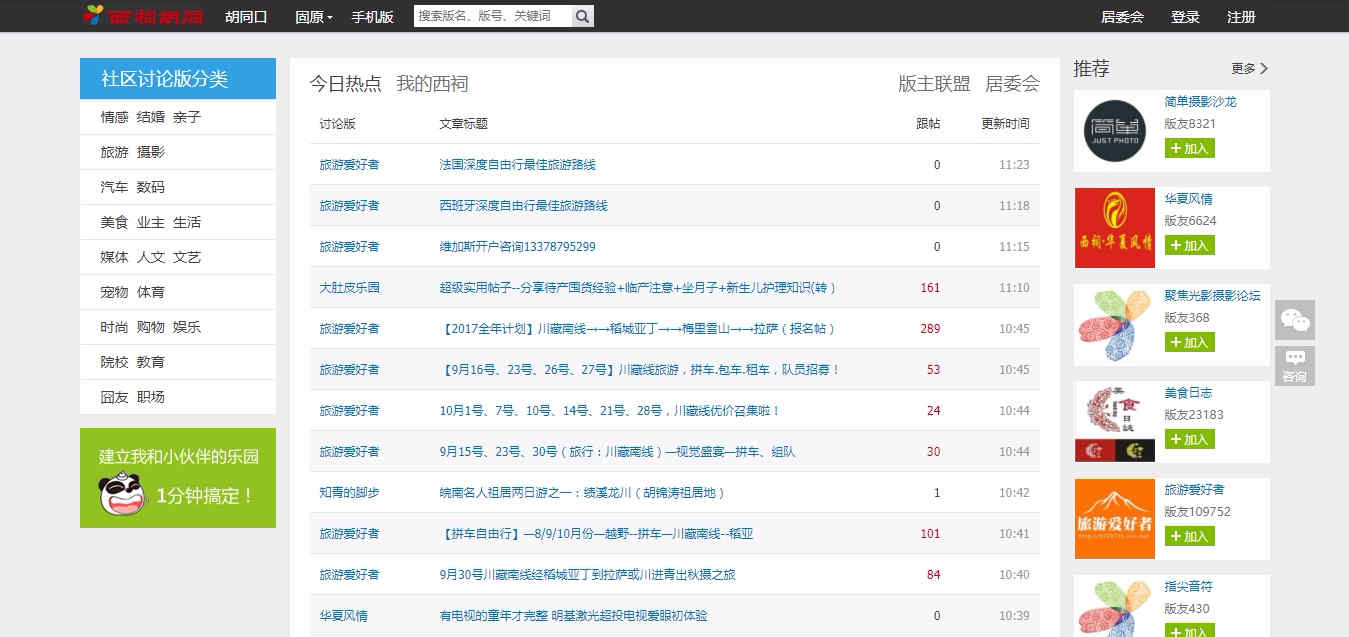Open 版主联盟 link
1349x637 pixels.
point(934,84)
